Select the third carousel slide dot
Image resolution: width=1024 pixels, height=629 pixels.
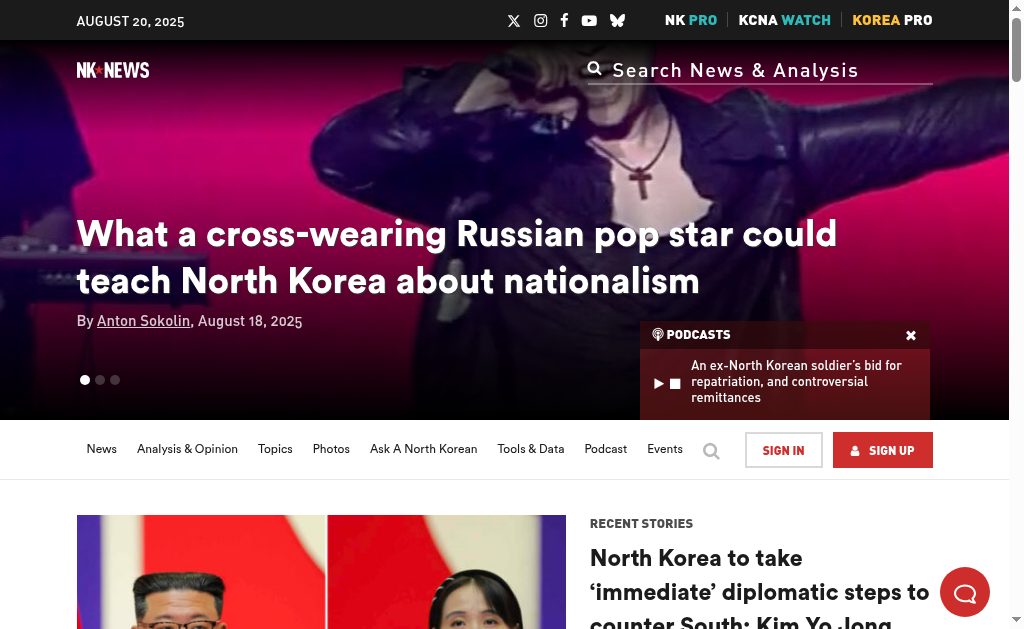(x=115, y=379)
